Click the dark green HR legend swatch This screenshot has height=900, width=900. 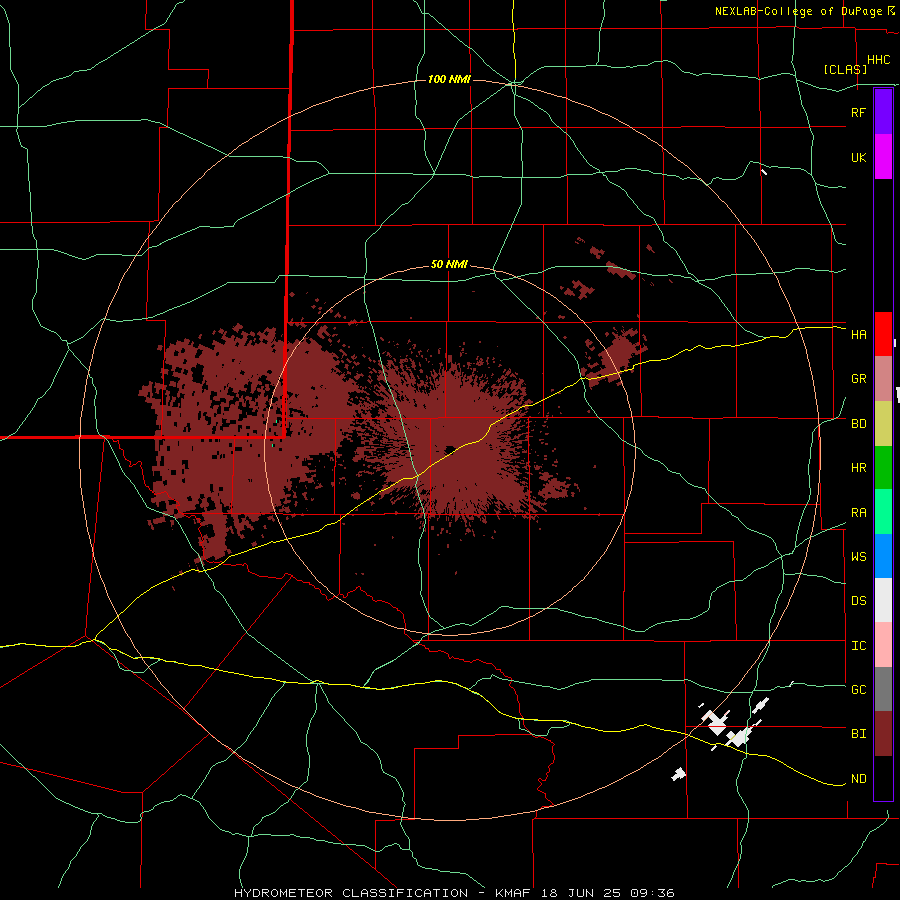pyautogui.click(x=883, y=468)
